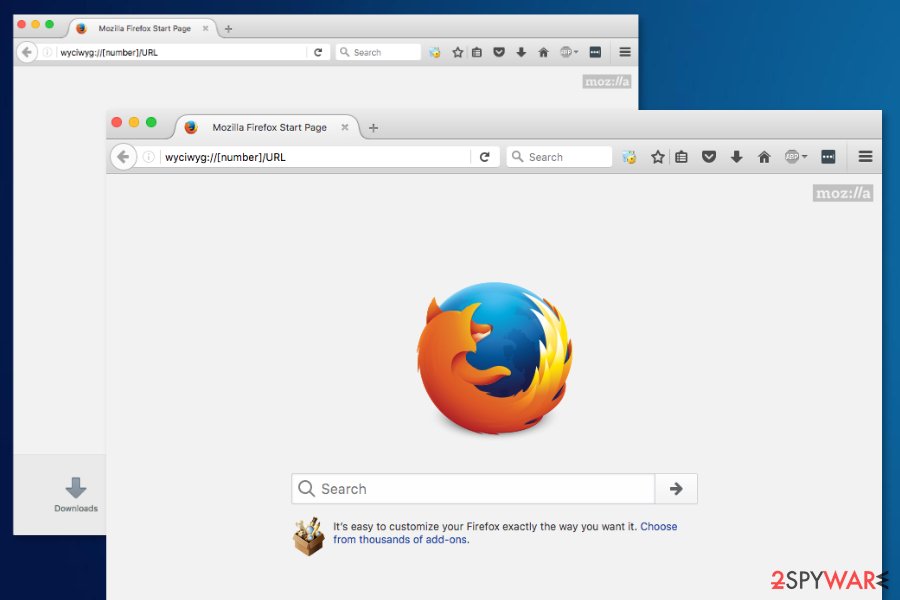Open hamburger menu in front window

tap(866, 156)
